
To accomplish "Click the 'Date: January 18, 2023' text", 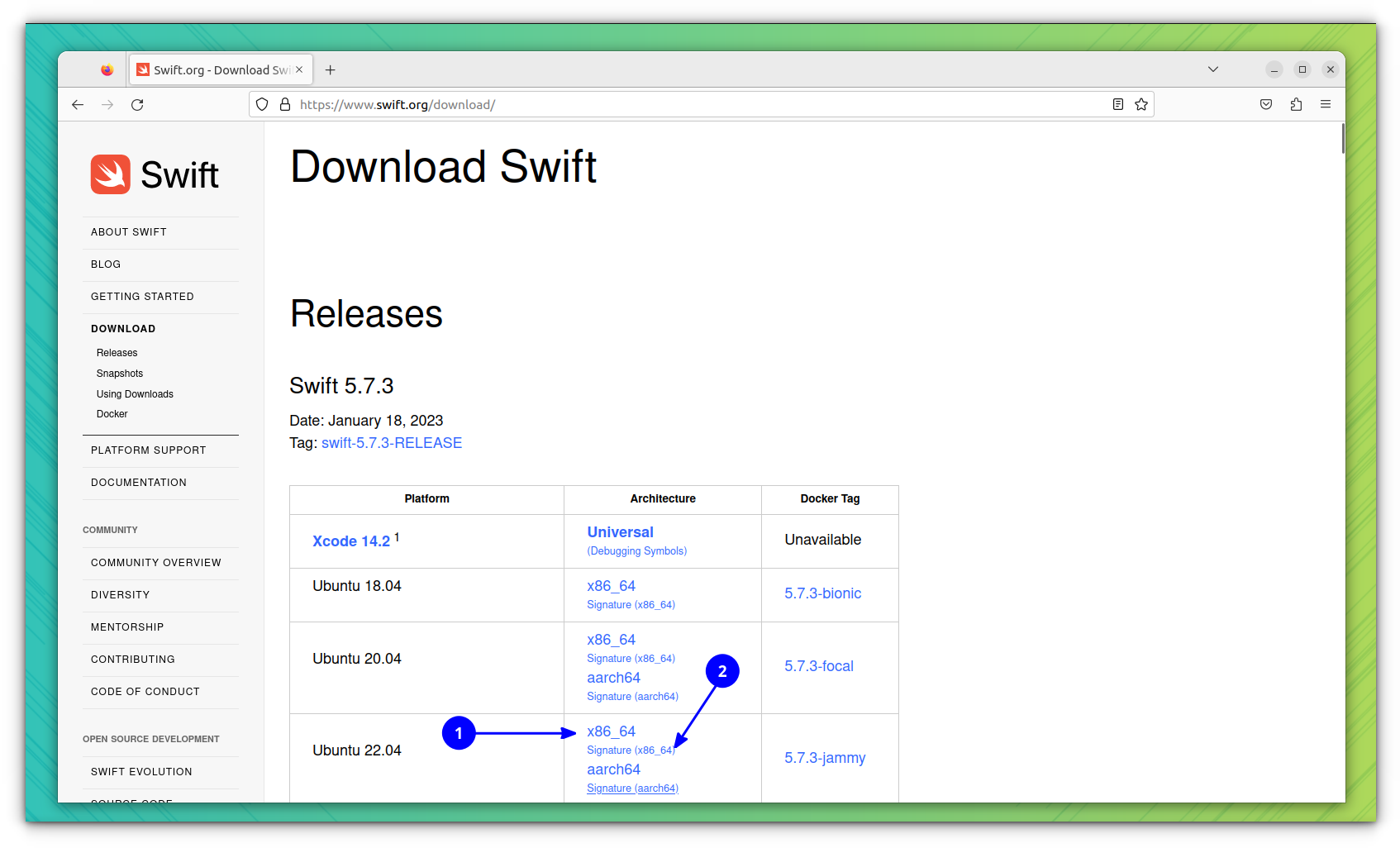I will tap(366, 421).
